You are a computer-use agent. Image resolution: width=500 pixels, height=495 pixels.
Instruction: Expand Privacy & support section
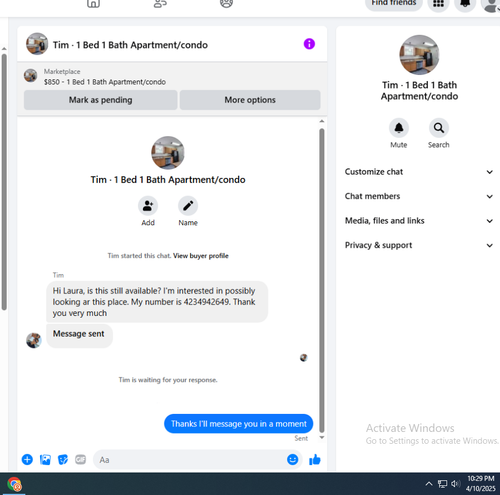[x=419, y=245]
